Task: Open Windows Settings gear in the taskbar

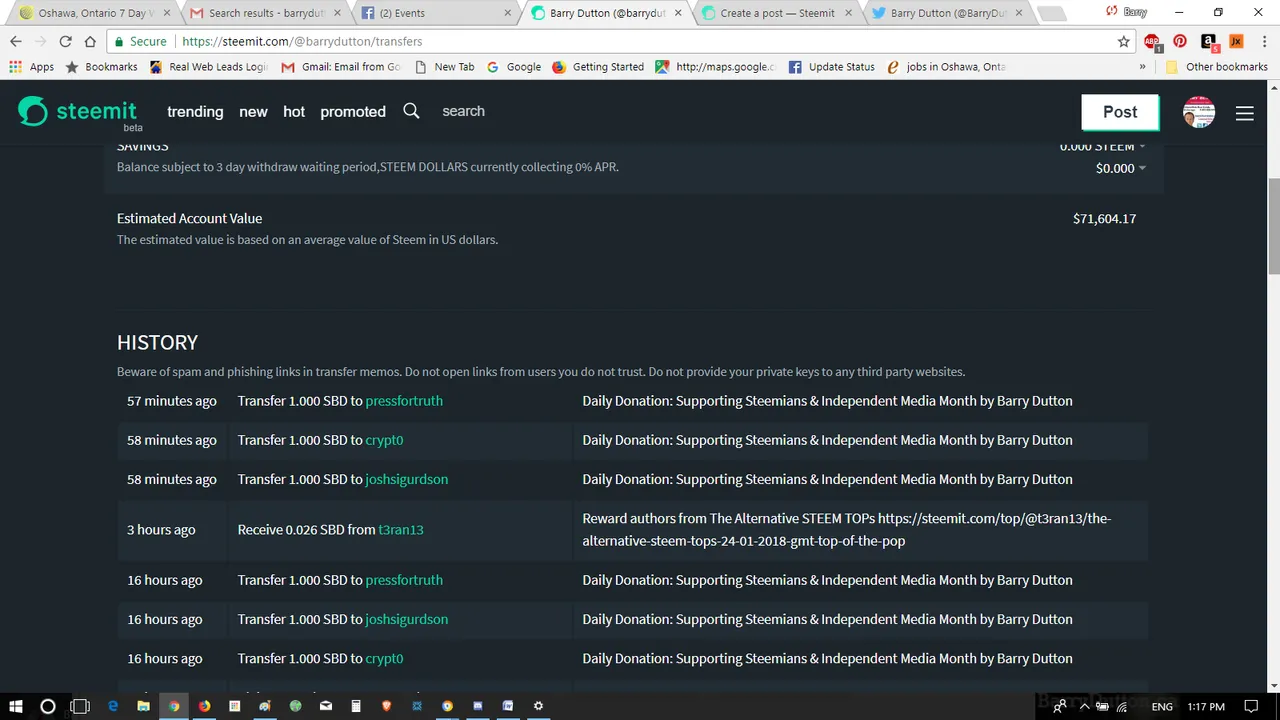Action: tap(538, 706)
